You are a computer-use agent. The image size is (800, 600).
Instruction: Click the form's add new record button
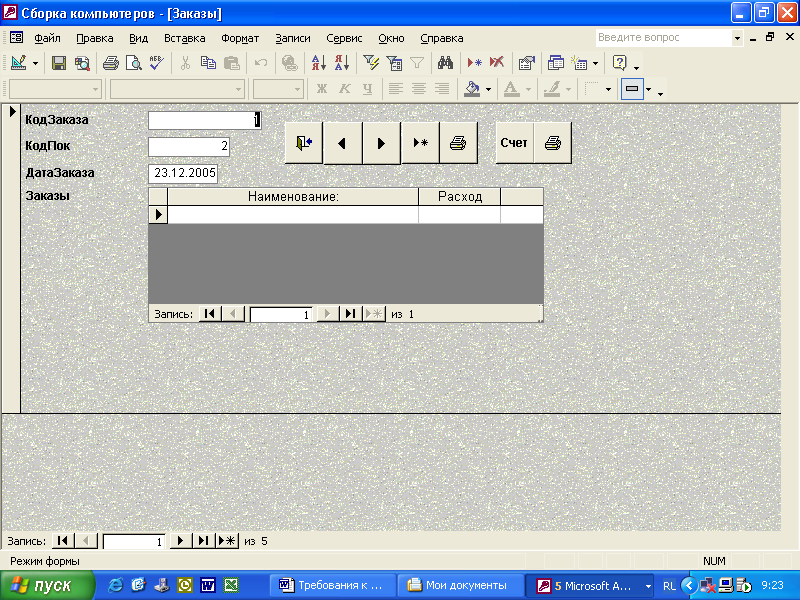(420, 143)
